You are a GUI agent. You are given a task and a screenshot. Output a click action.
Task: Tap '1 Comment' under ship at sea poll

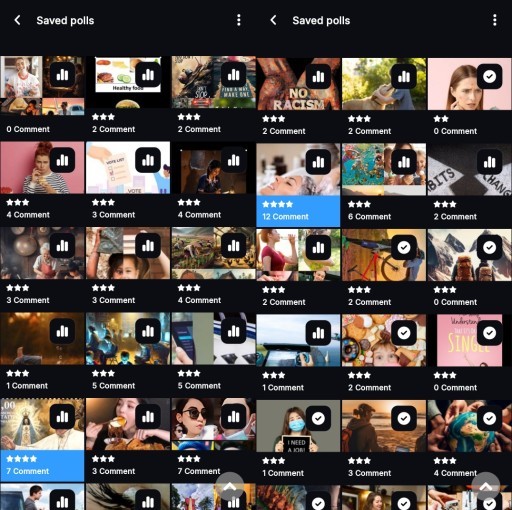click(283, 388)
